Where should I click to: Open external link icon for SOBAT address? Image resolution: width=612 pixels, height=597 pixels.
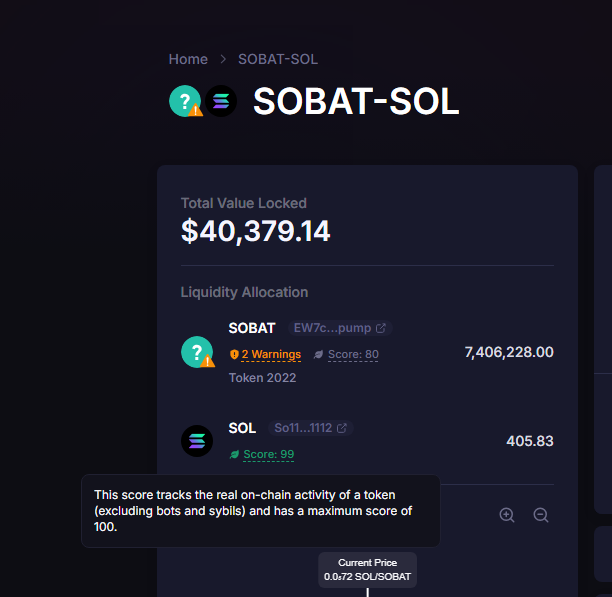click(x=381, y=328)
